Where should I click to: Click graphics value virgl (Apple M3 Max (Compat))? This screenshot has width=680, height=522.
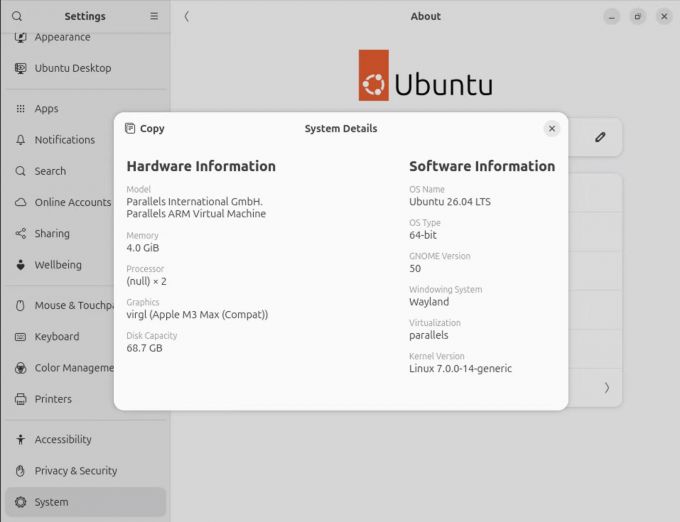pyautogui.click(x=197, y=315)
